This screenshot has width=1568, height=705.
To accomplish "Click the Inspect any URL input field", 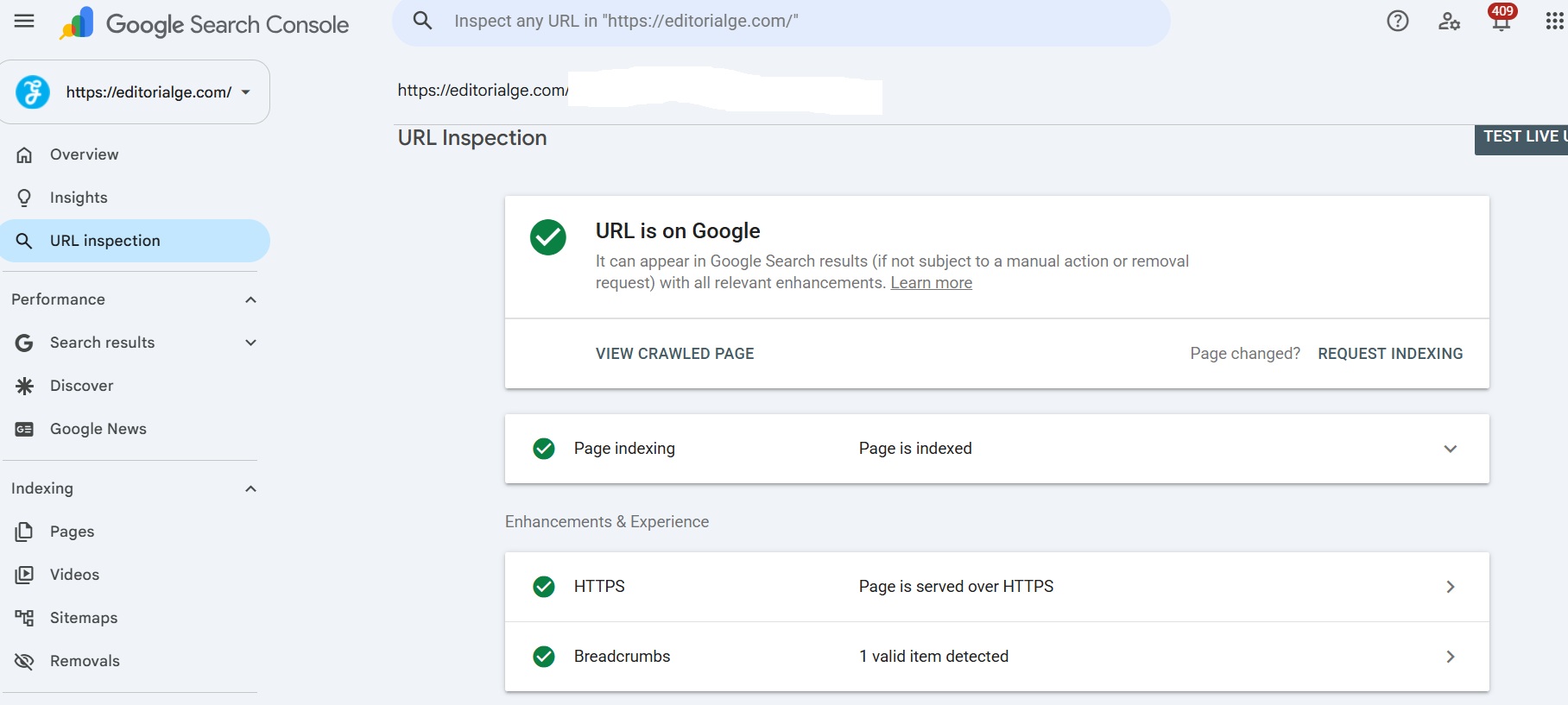I will click(x=781, y=22).
